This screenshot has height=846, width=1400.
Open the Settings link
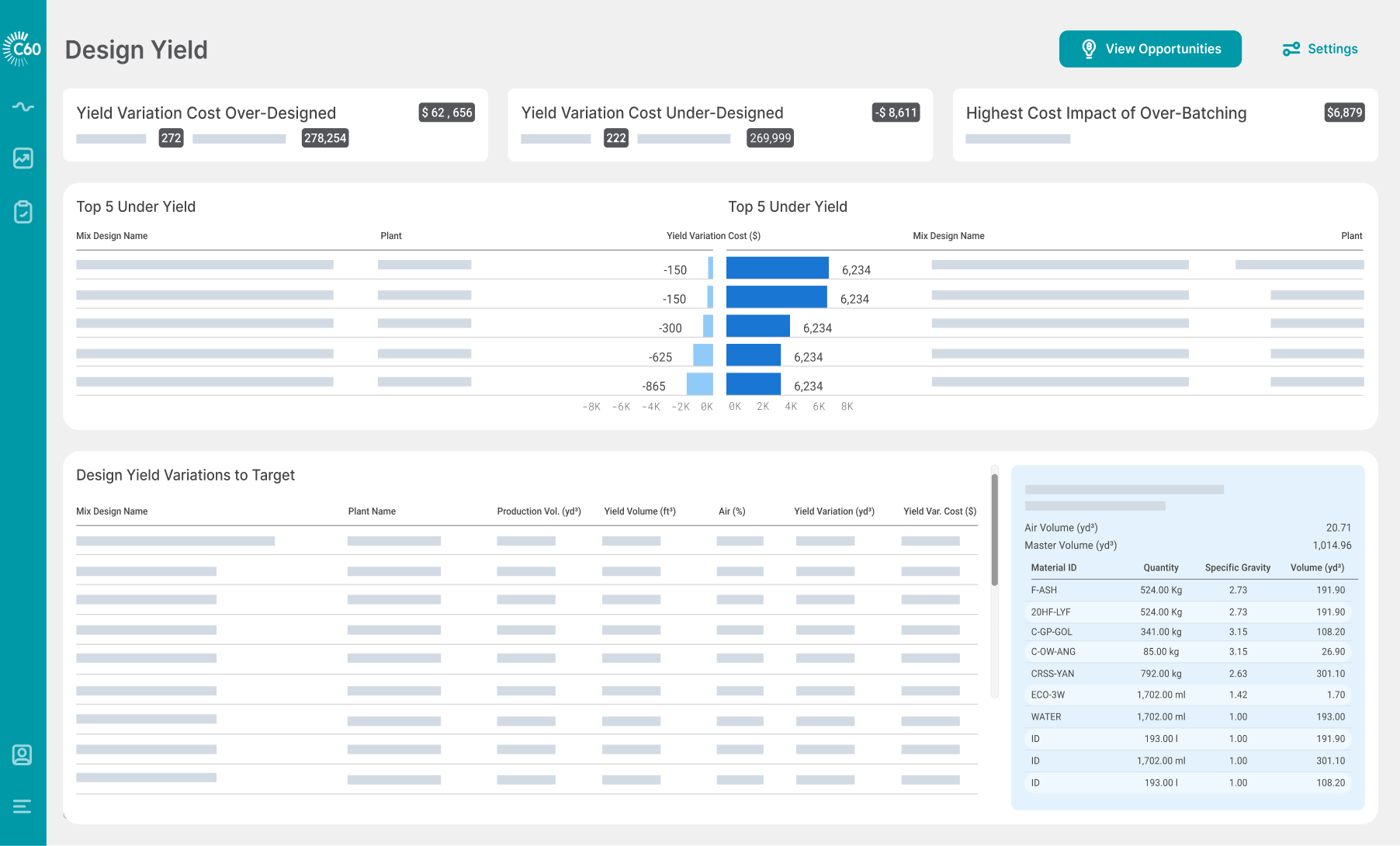click(1332, 49)
